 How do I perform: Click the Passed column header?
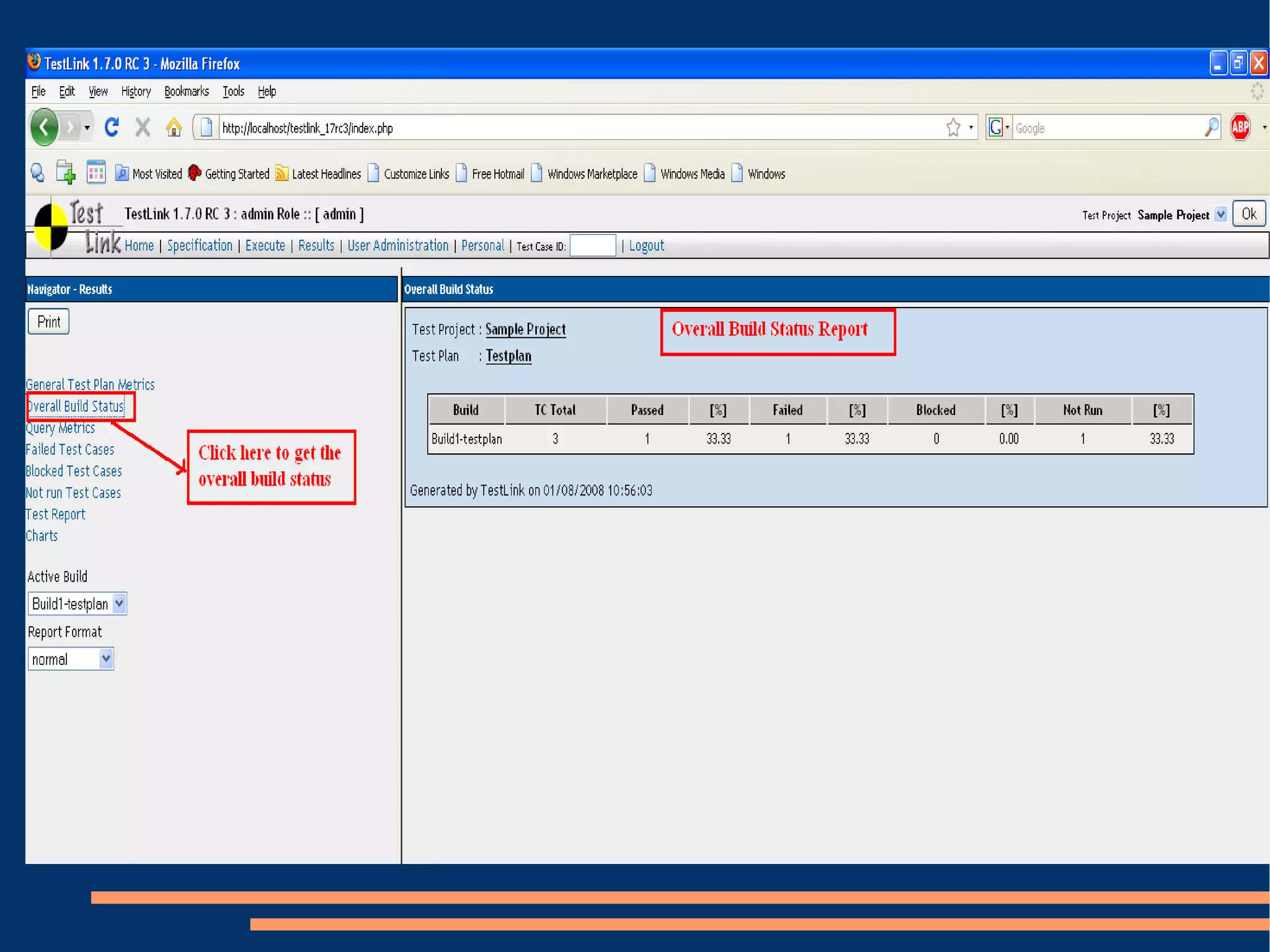pyautogui.click(x=647, y=410)
